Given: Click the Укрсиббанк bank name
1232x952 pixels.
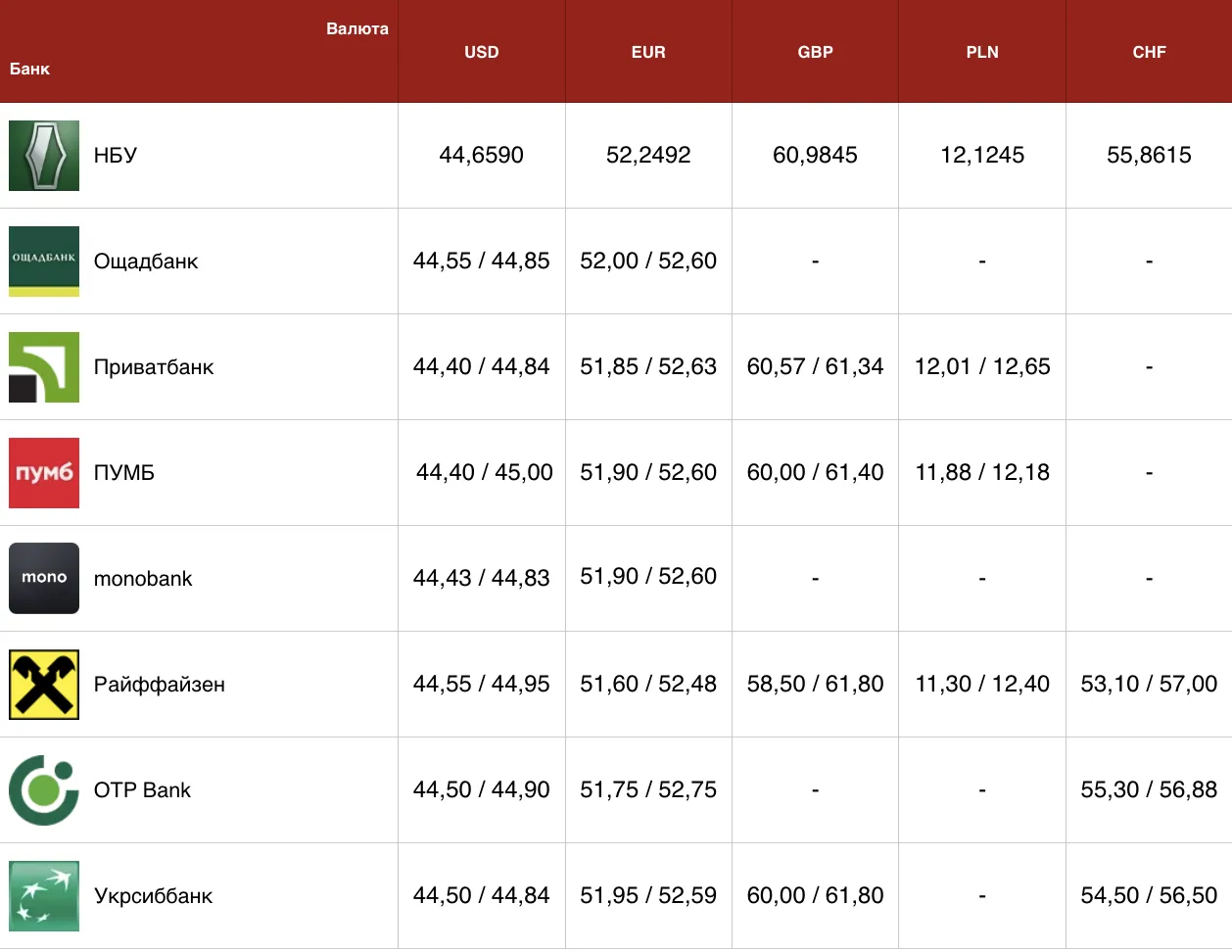Looking at the screenshot, I should 153,896.
